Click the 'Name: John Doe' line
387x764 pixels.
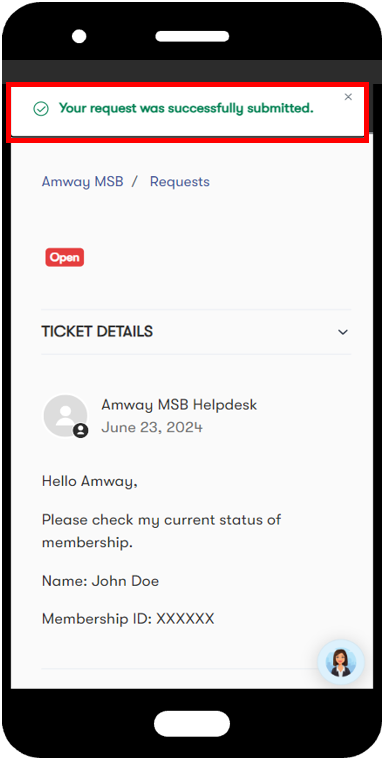pyautogui.click(x=100, y=581)
